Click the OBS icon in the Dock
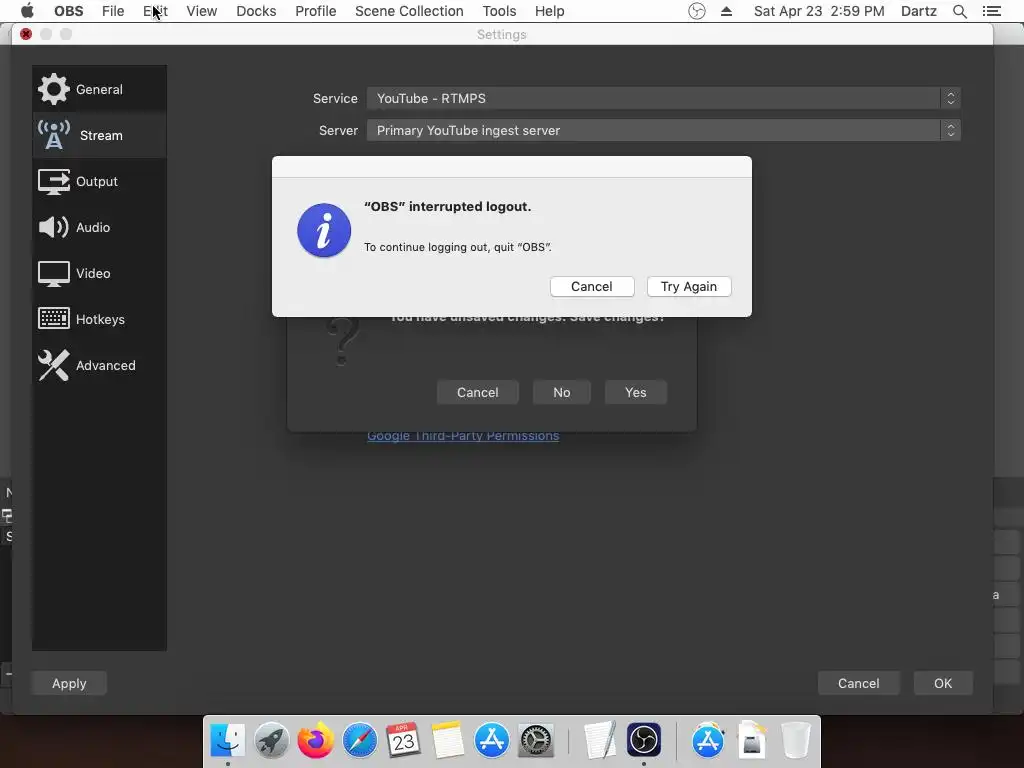 point(644,741)
